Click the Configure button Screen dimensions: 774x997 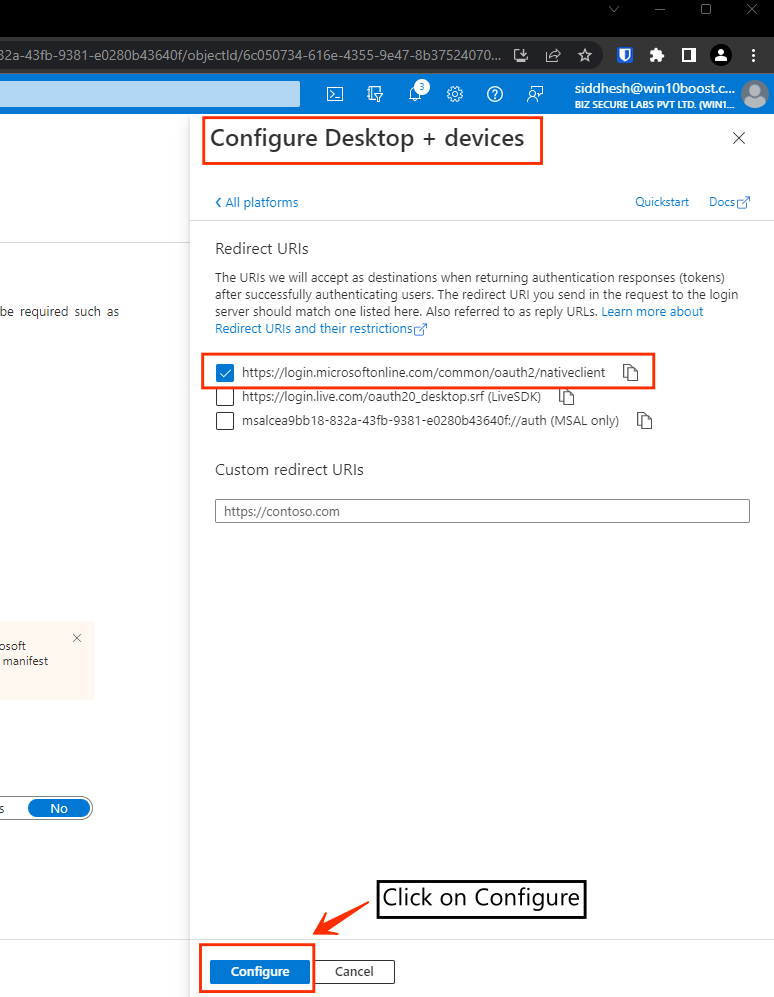coord(260,971)
